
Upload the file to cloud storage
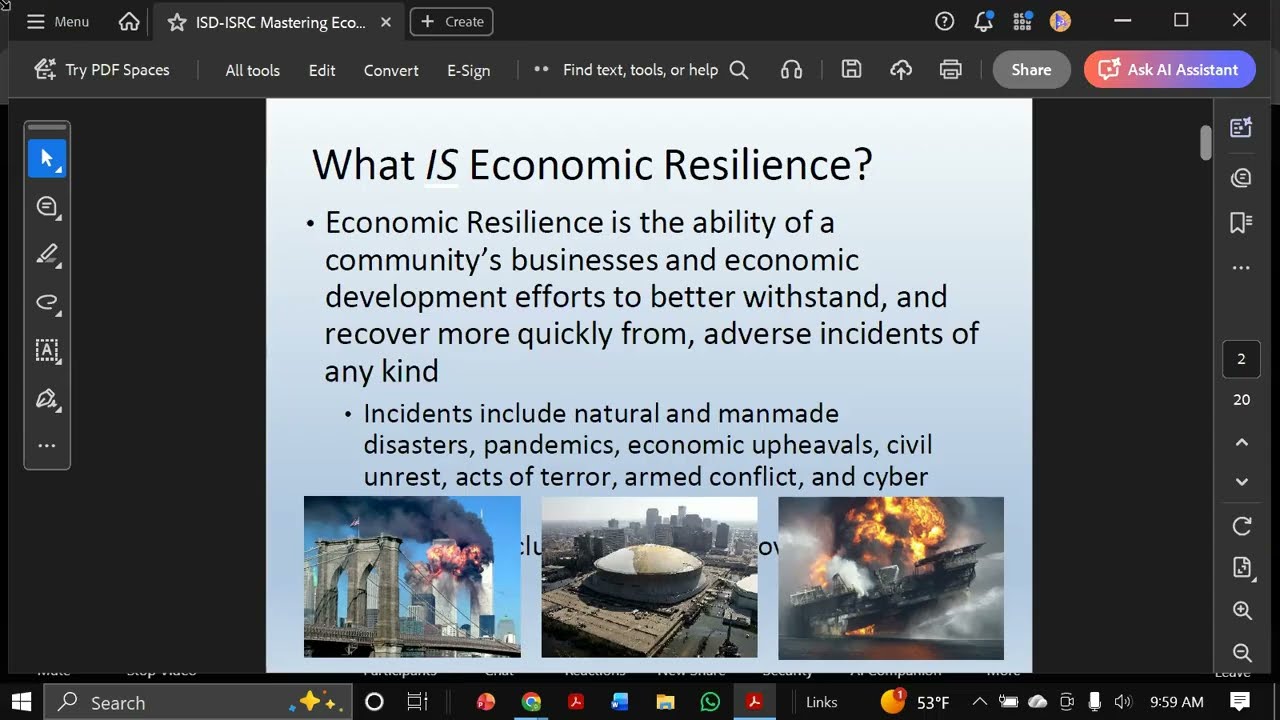[901, 70]
